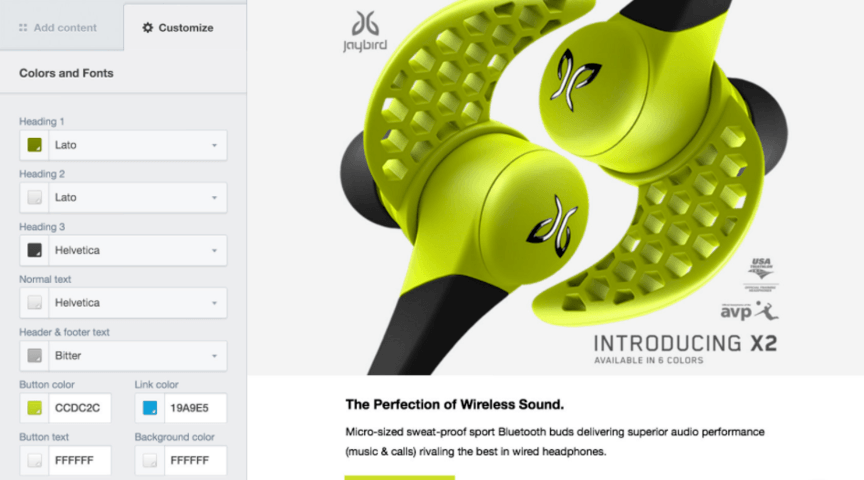This screenshot has width=864, height=480.
Task: Open Normal text color swatch
Action: (x=35, y=303)
